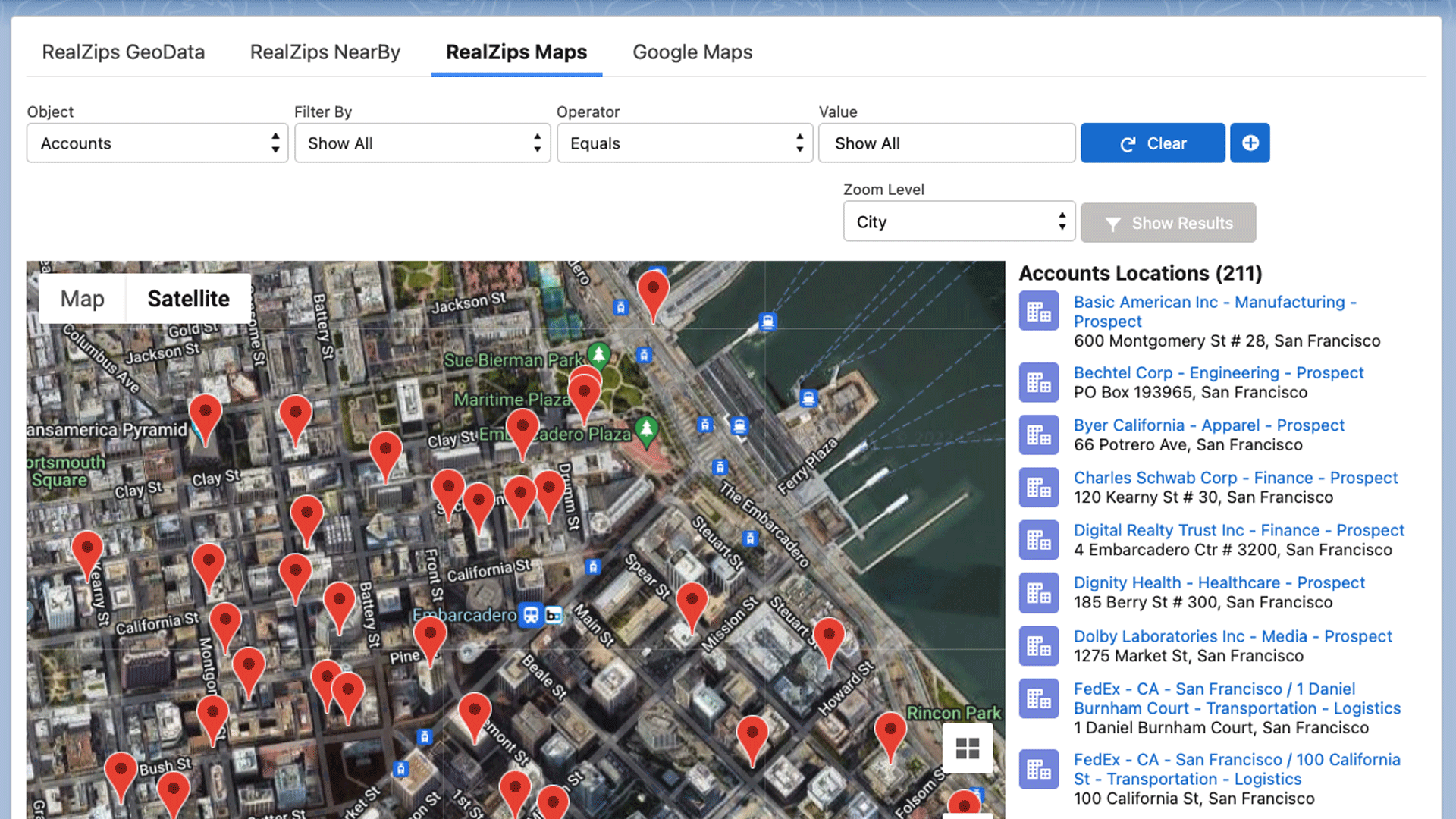Viewport: 1456px width, 819px height.
Task: Open FedEx 100 California St Logistics link
Action: (1237, 769)
